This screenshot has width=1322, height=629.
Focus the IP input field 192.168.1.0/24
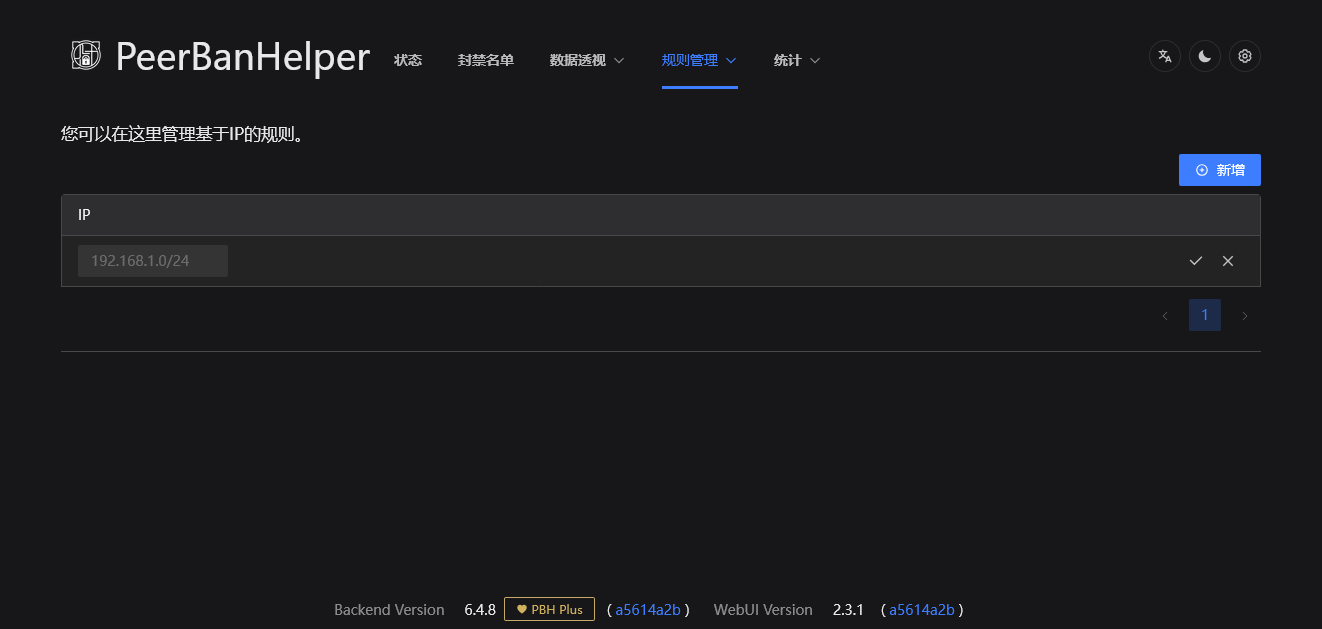(x=153, y=261)
